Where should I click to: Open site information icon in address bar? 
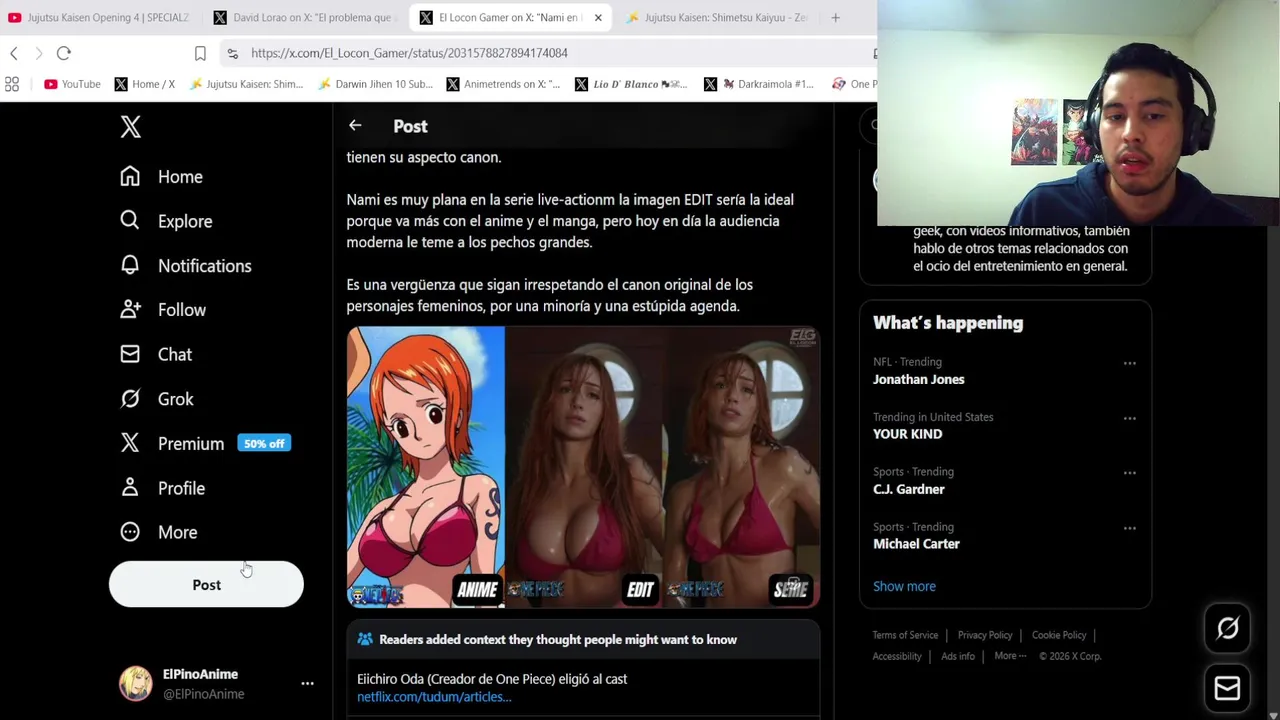coord(232,53)
